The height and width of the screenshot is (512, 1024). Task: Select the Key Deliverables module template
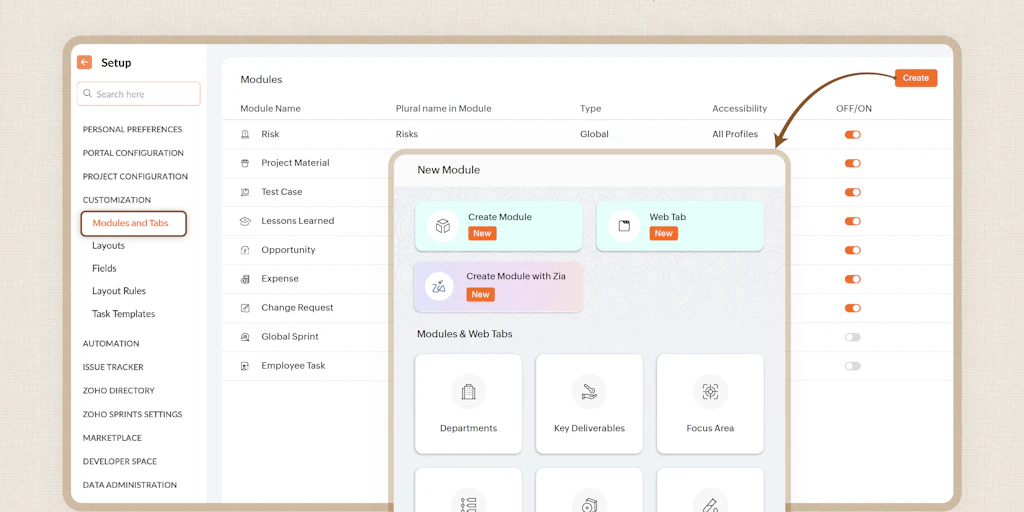(589, 404)
